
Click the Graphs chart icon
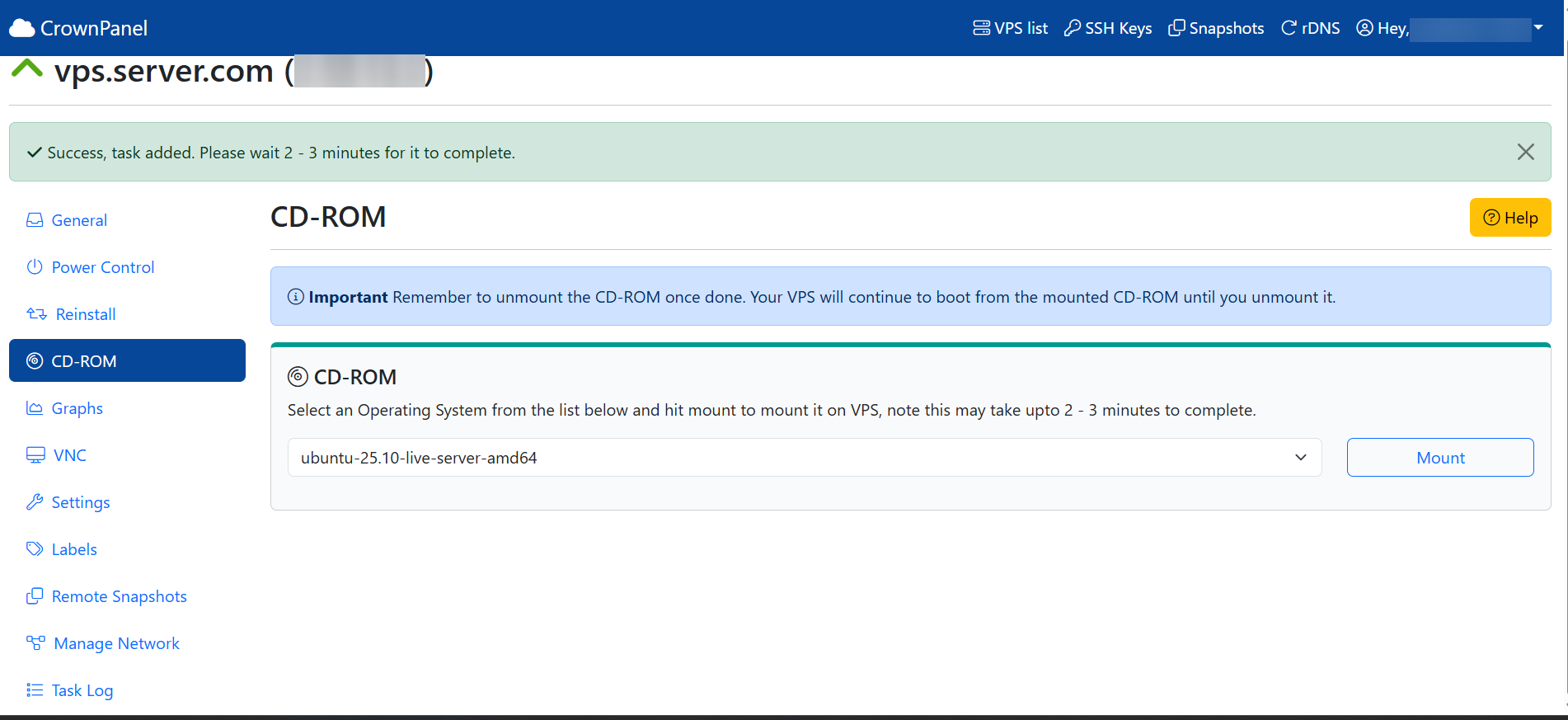[35, 408]
